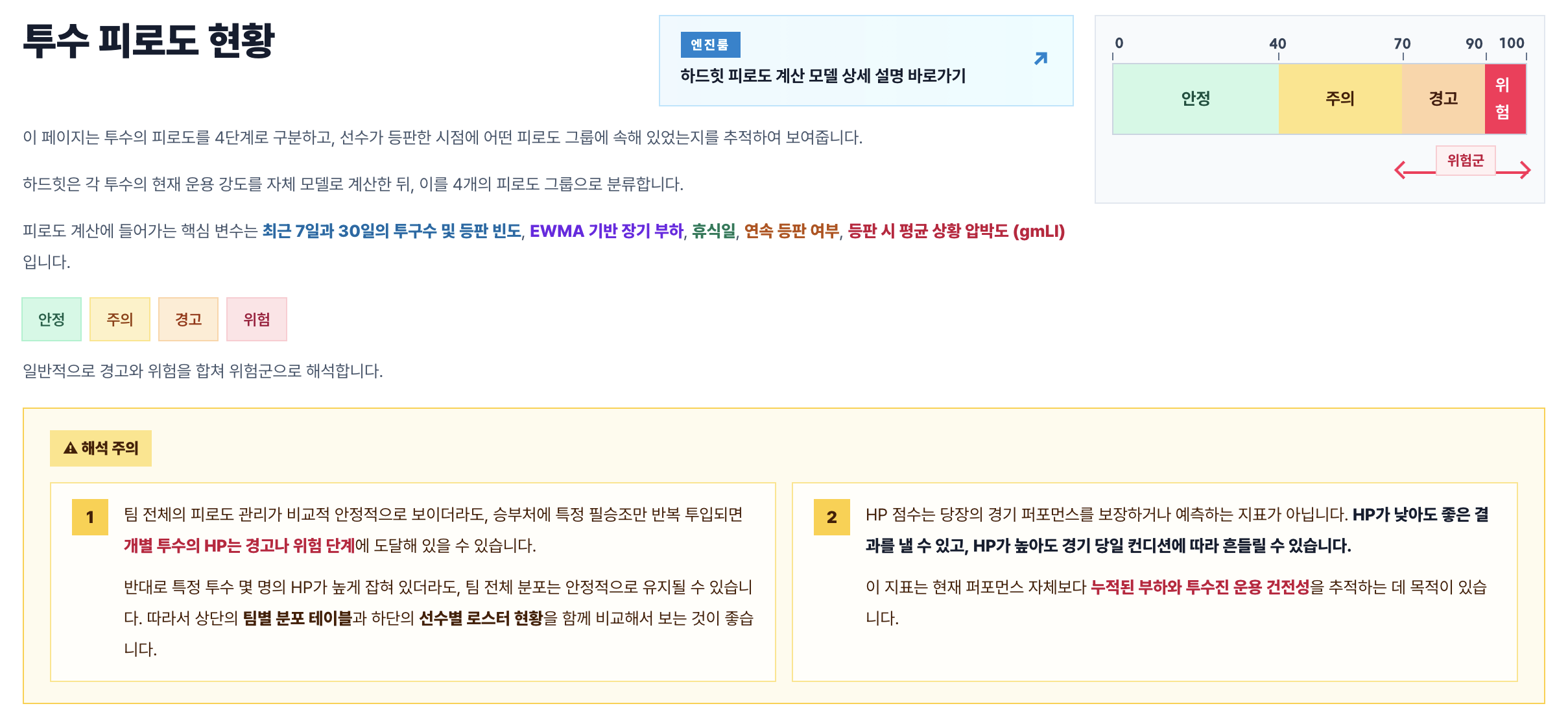Click the left red arrowhead of 위험군 range
The width and height of the screenshot is (1568, 719).
pos(1401,171)
